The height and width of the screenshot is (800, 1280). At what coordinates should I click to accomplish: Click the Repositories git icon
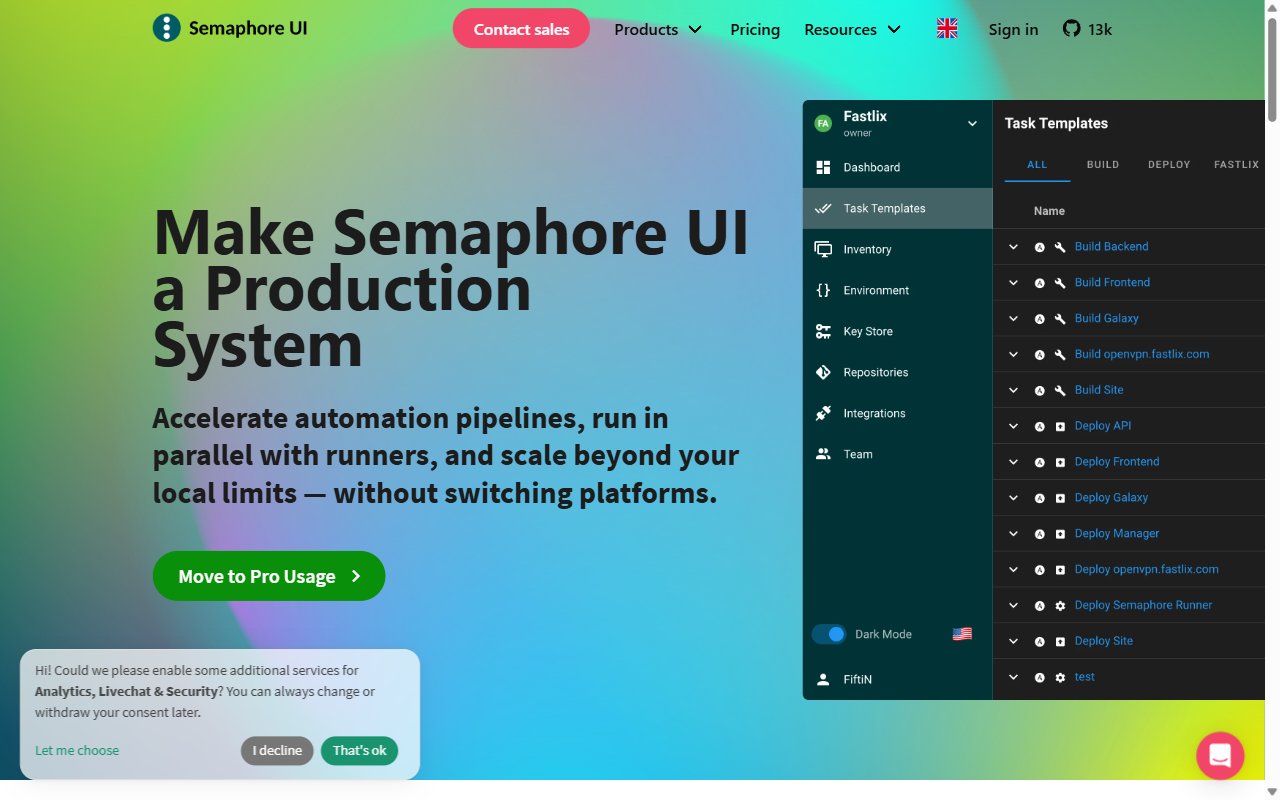pyautogui.click(x=823, y=372)
